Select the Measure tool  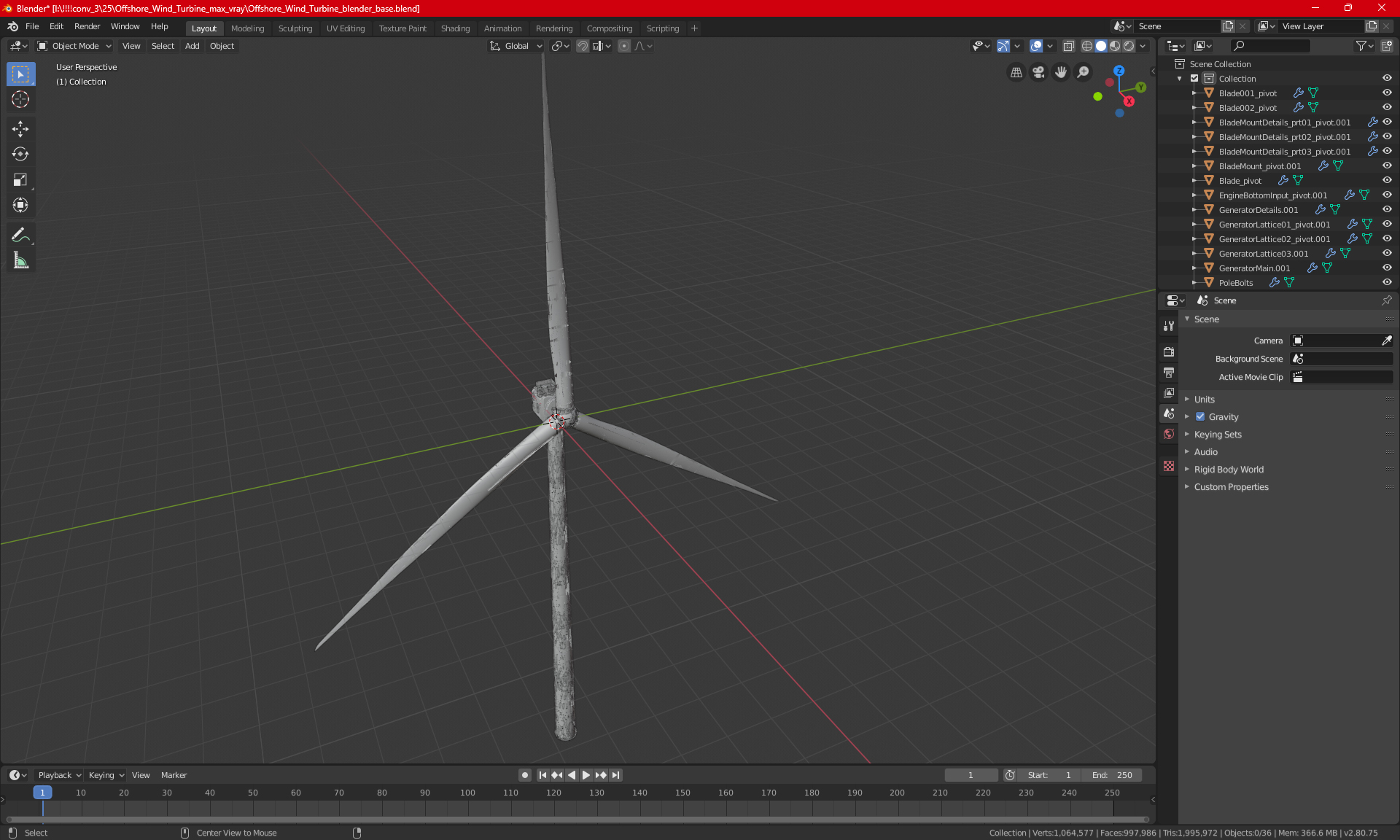click(20, 260)
